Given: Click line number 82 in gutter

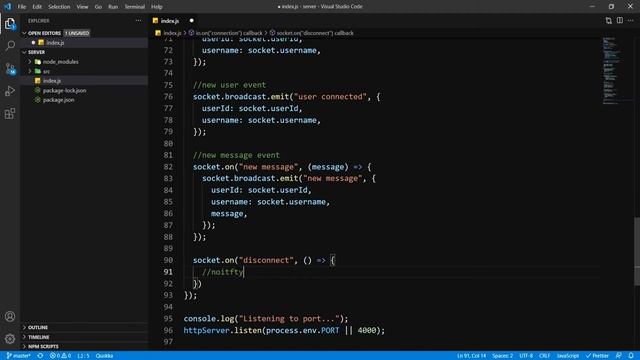Looking at the screenshot, I should coord(168,167).
